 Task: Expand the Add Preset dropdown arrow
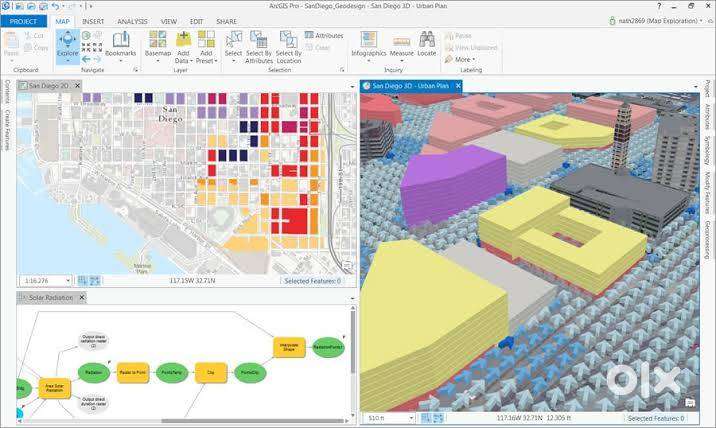click(215, 61)
